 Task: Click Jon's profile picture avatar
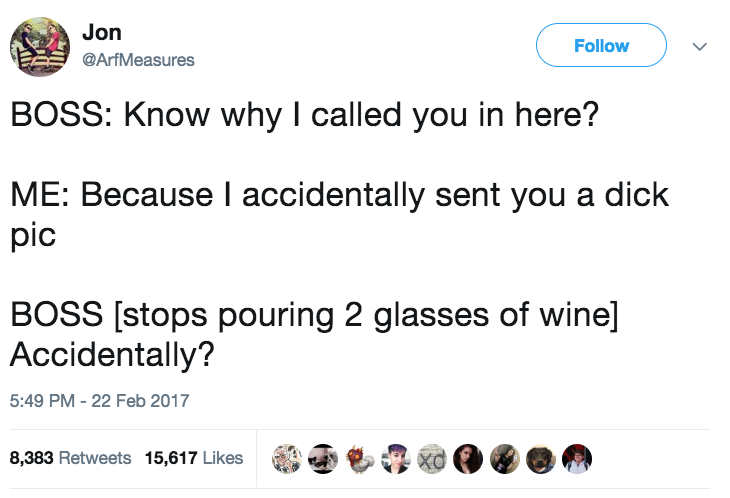click(39, 46)
